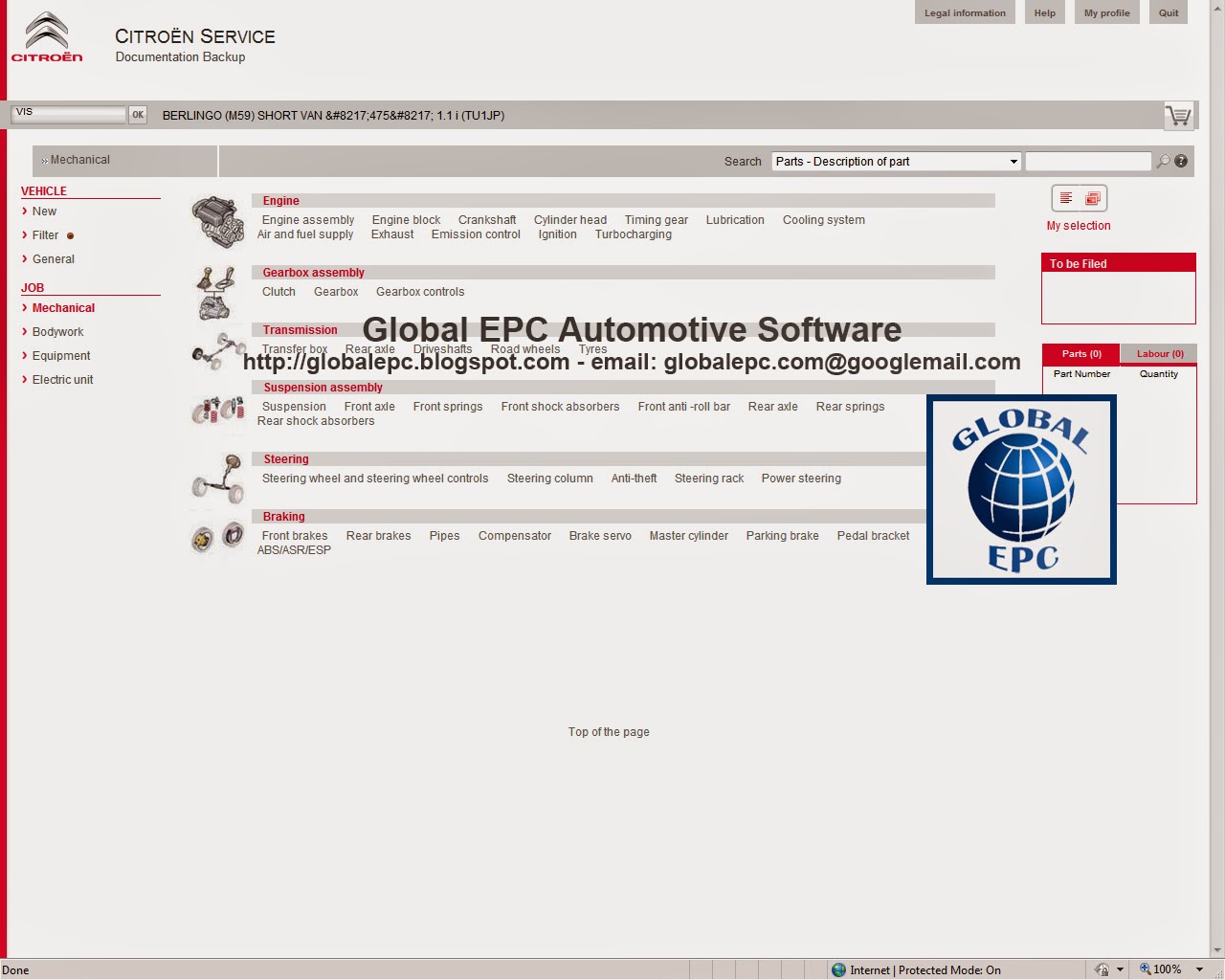Open the Front brakes link
Screen dimensions: 1225x980
(295, 536)
